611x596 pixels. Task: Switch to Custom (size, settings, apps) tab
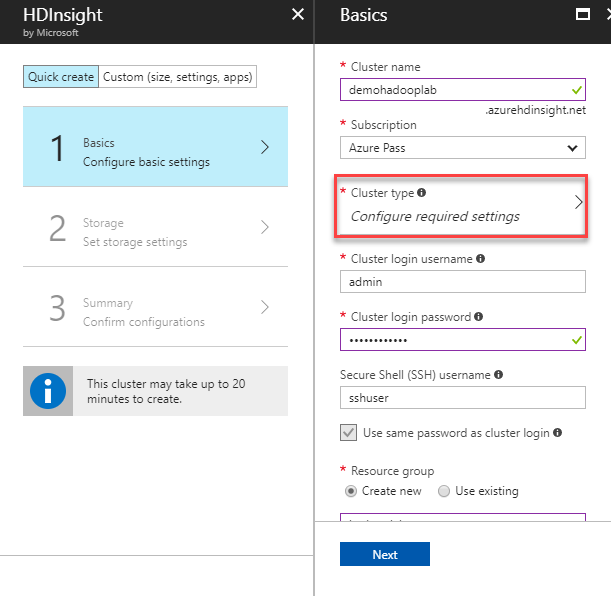[x=178, y=77]
